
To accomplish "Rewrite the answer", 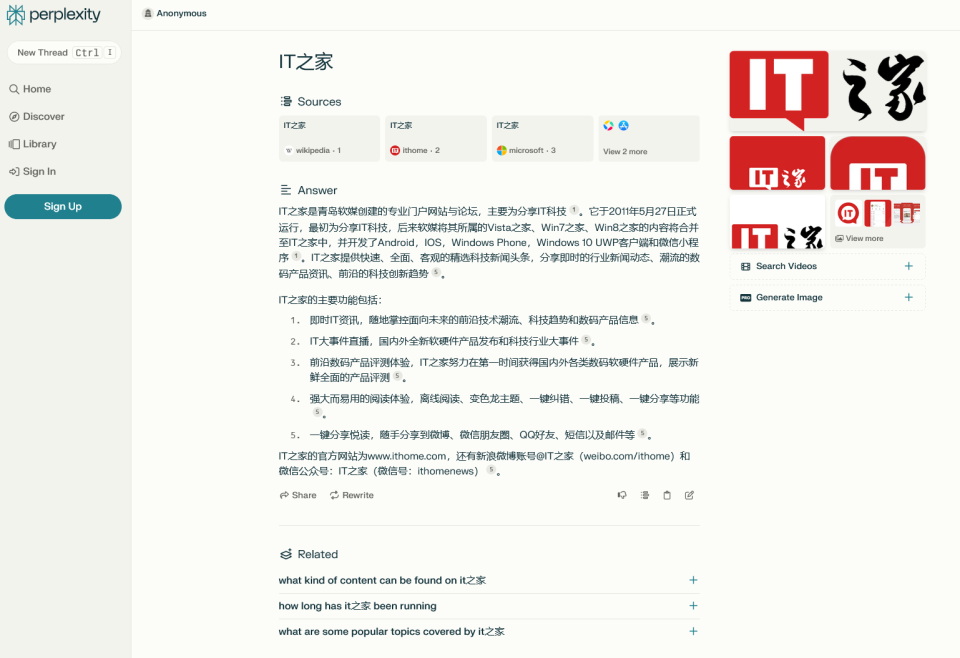I will pos(351,495).
